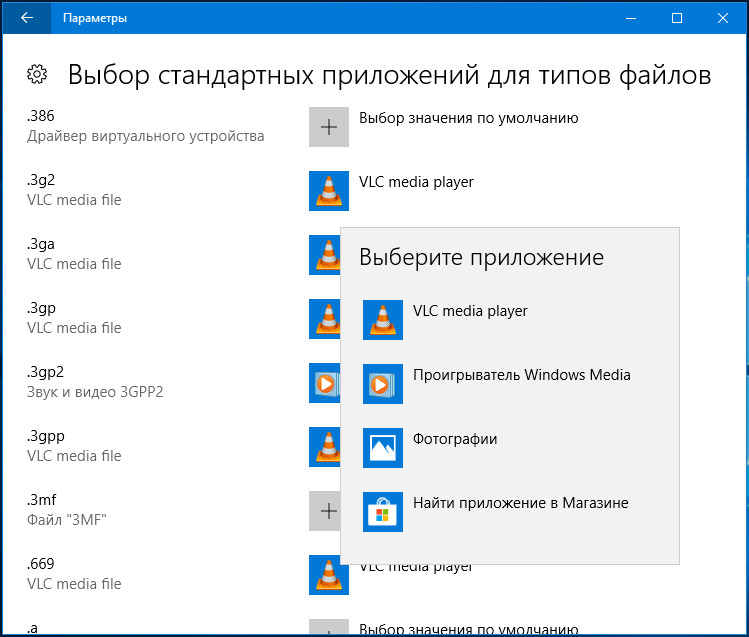Click the plus icon for .3mf
The width and height of the screenshot is (749, 637).
(x=325, y=511)
